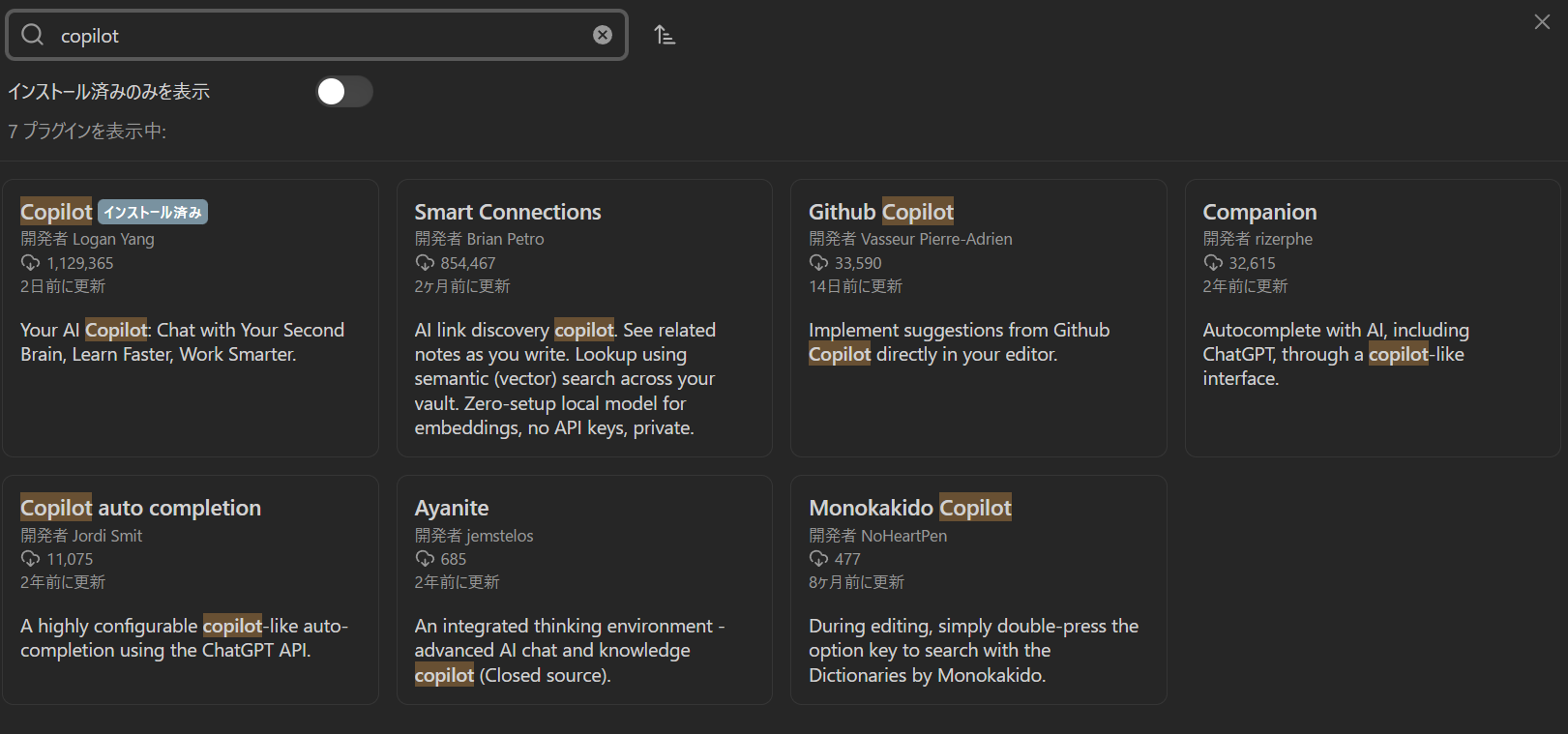
Task: Click the Autocomplete with AI description
Action: click(1336, 355)
